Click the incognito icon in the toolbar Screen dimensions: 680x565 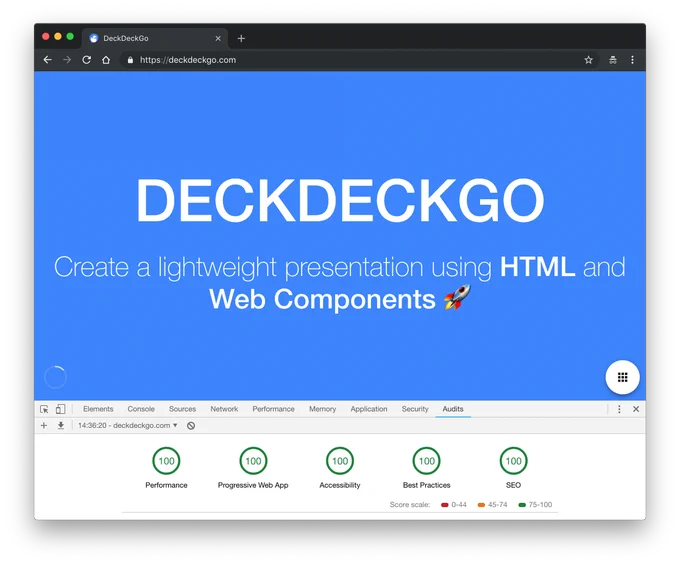click(612, 60)
